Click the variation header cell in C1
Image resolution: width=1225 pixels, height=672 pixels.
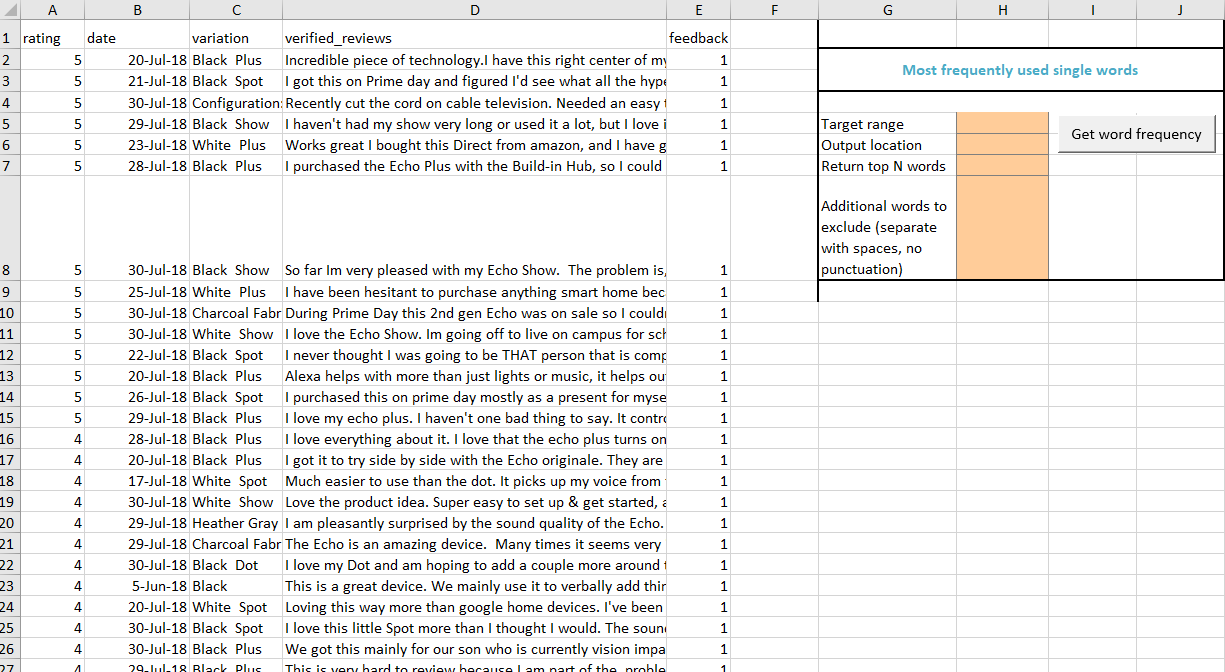236,38
